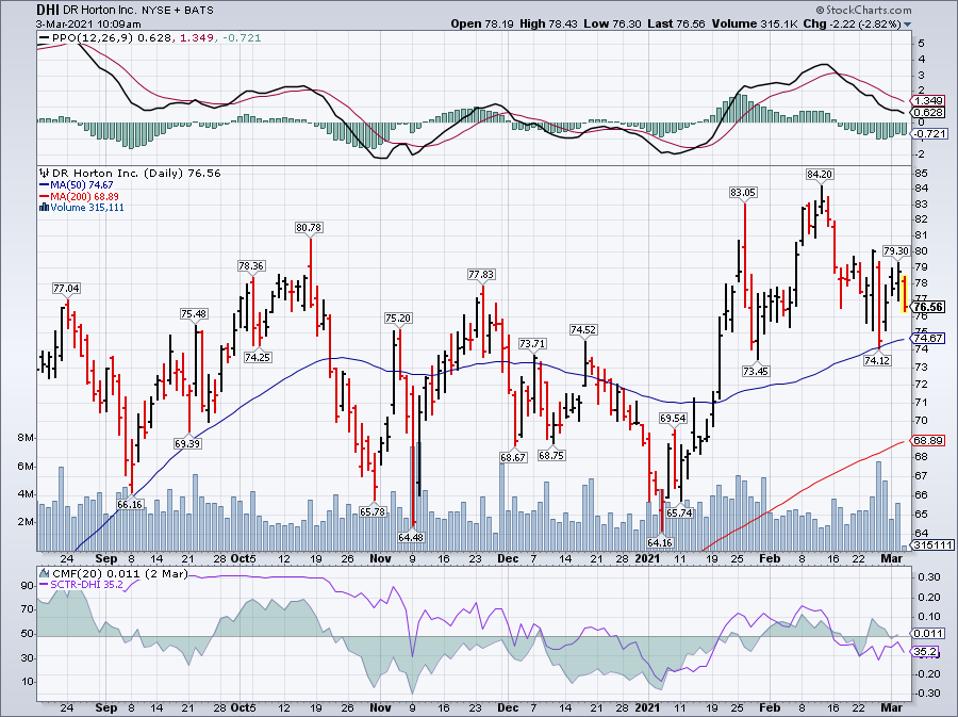Click the 64.48 November low label

click(x=411, y=537)
